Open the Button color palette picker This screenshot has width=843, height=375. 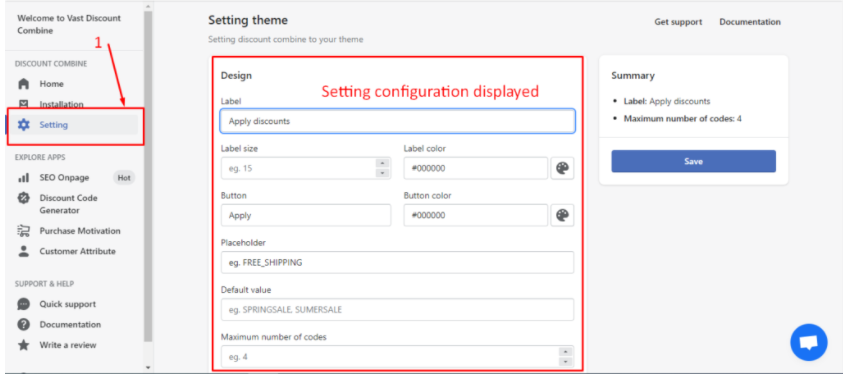click(x=562, y=215)
